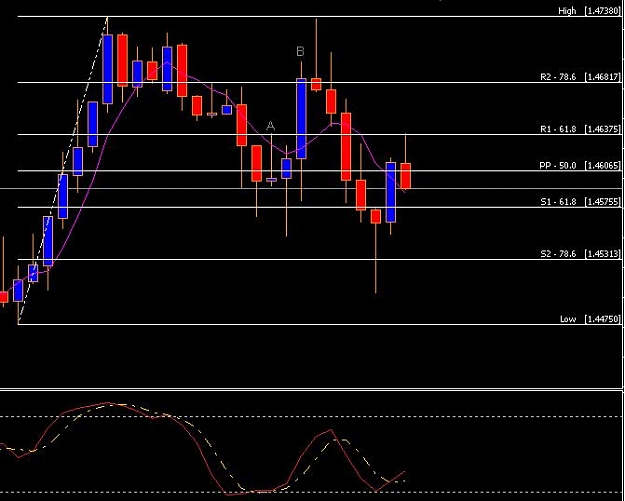Click the 1.46065 price value
The height and width of the screenshot is (501, 625).
(x=602, y=165)
